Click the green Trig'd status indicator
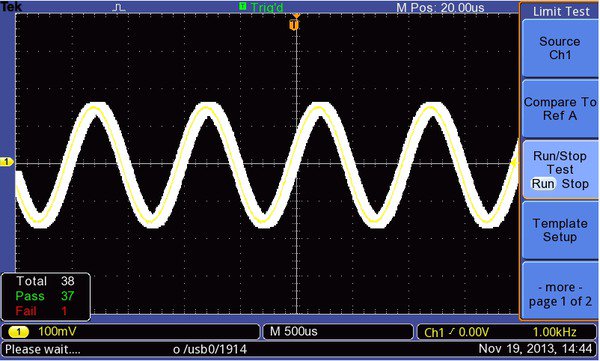 click(261, 7)
